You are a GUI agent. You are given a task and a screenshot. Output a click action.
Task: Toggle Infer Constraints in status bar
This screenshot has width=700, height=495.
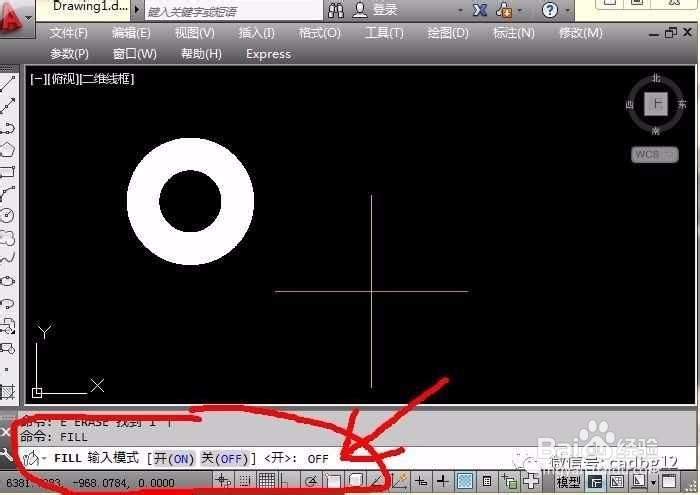pos(223,481)
